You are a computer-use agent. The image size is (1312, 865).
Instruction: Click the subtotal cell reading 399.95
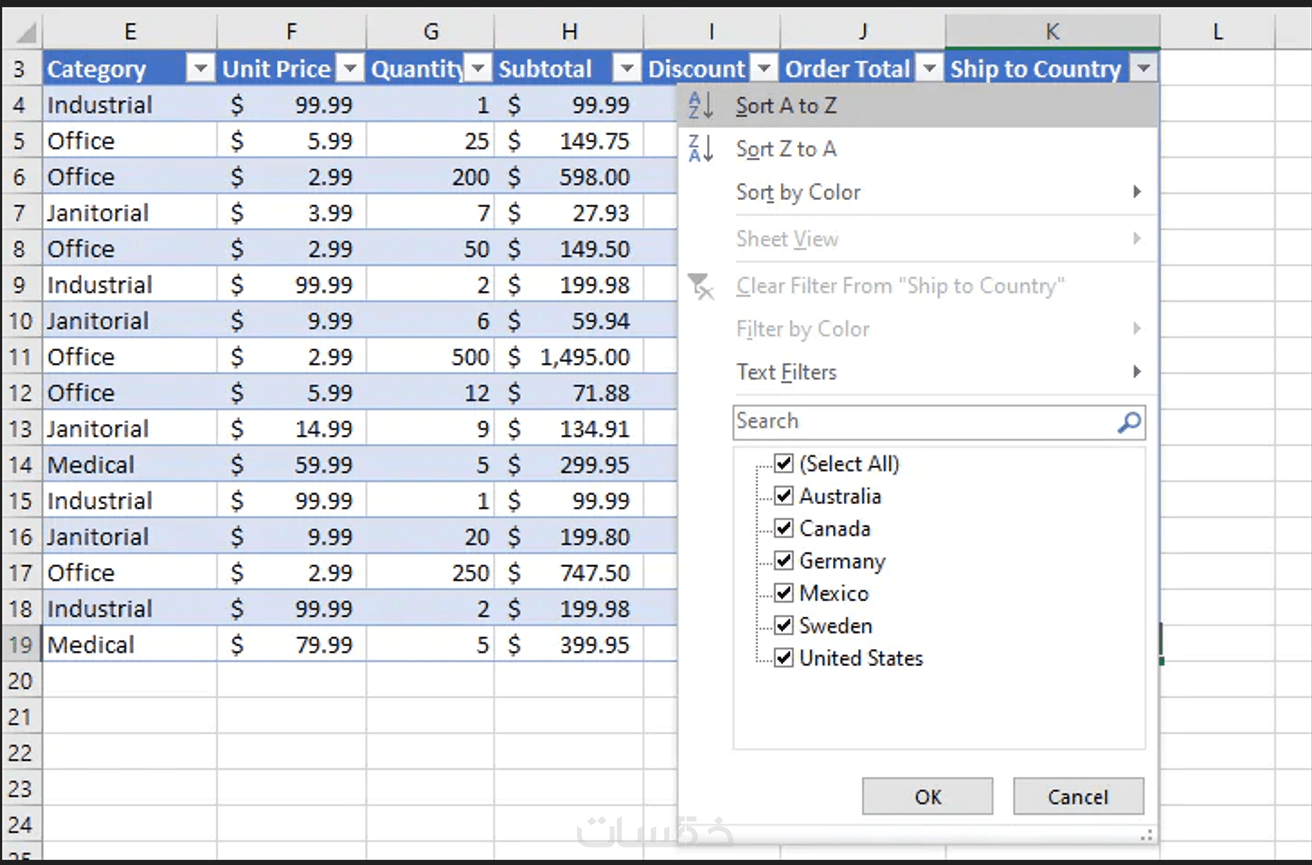coord(569,645)
